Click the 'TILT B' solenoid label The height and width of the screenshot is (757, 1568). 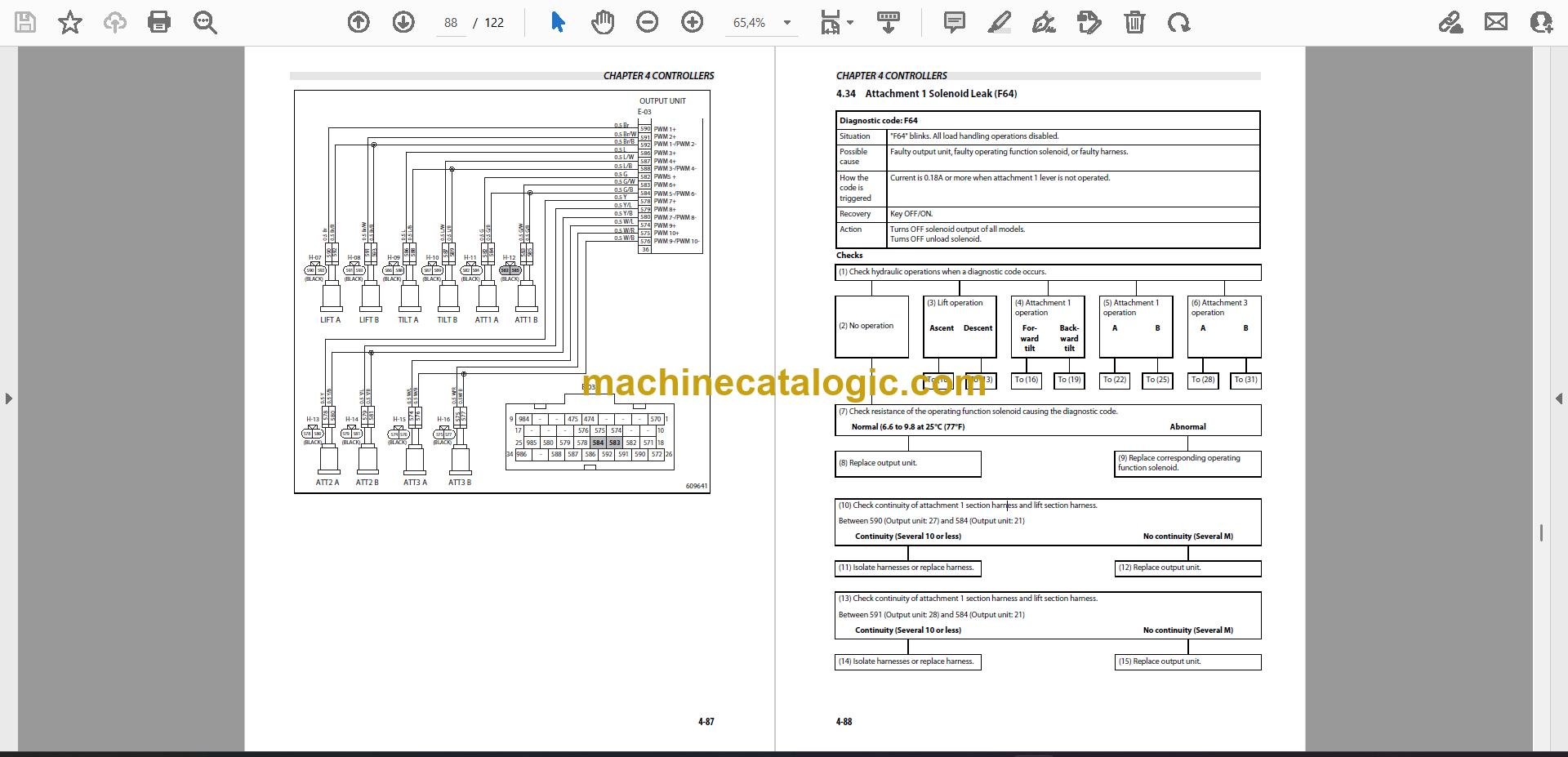click(448, 320)
